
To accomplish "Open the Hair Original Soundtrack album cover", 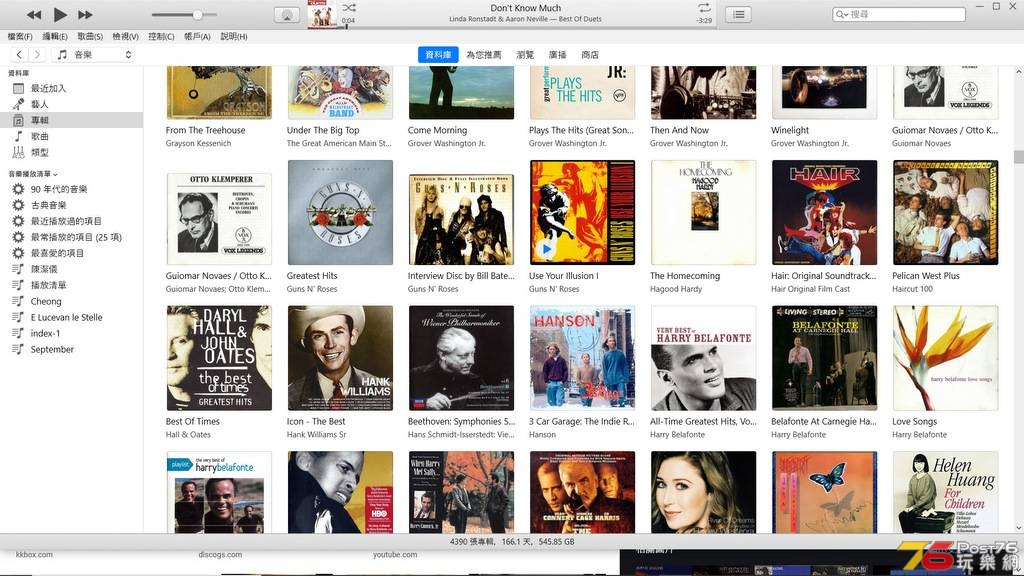I will [x=824, y=212].
